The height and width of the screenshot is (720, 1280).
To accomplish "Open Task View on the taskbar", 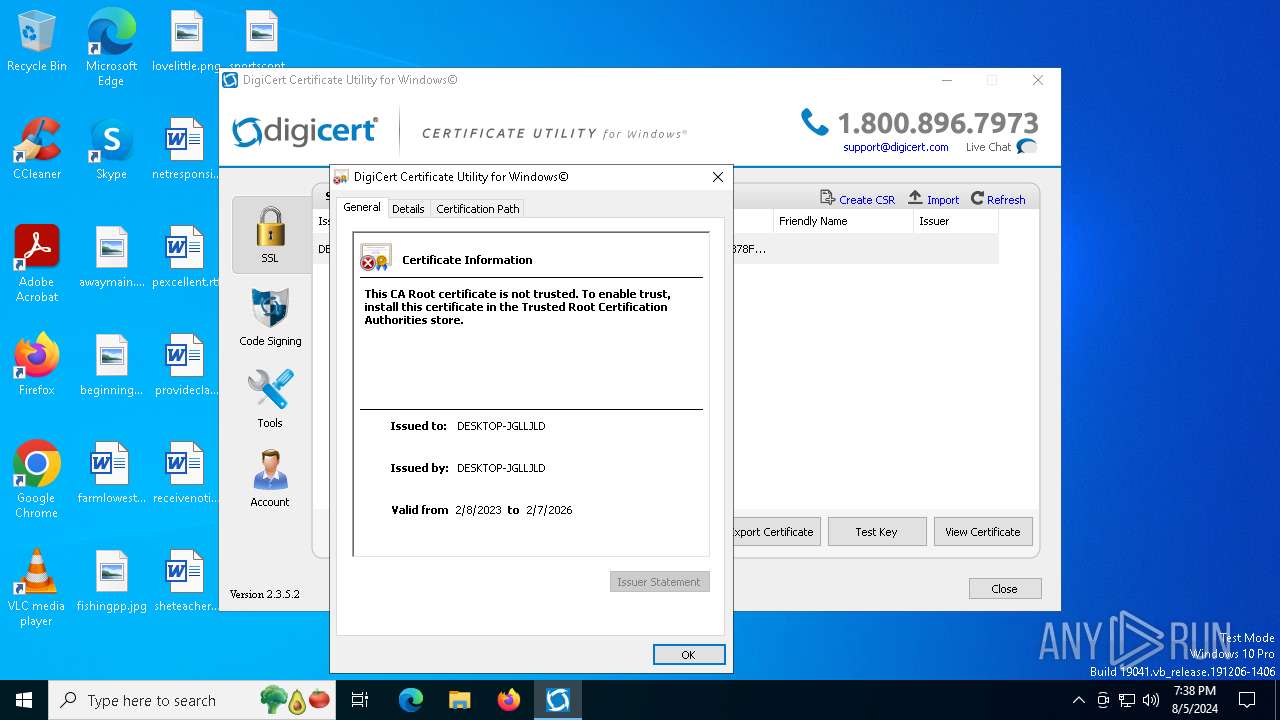I will (360, 700).
